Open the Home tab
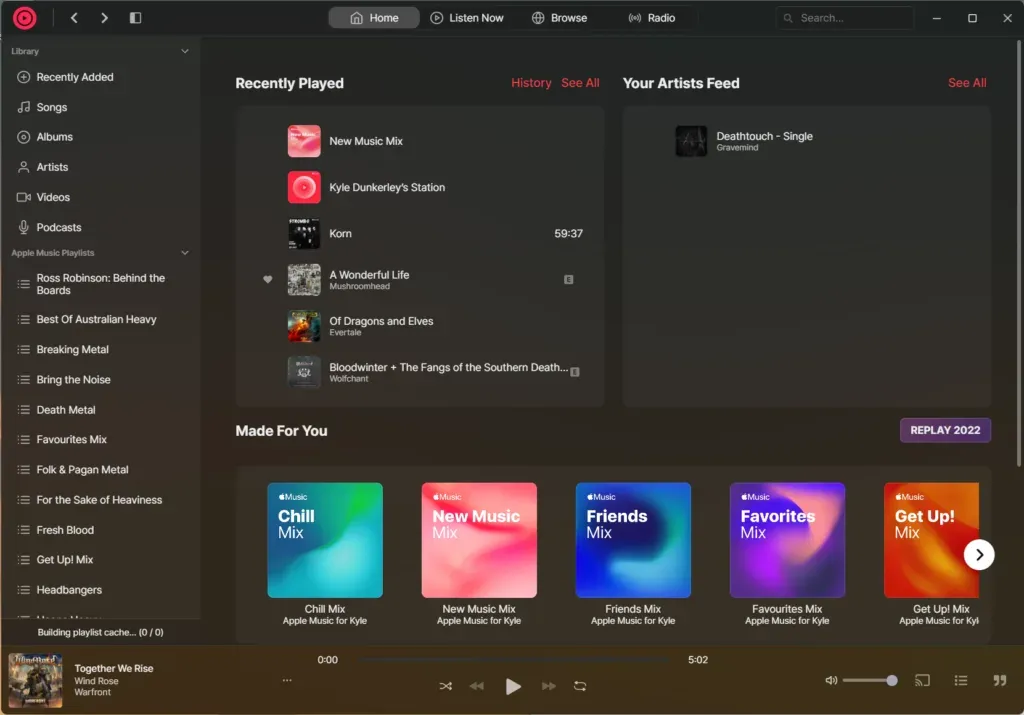This screenshot has height=715, width=1024. [374, 18]
